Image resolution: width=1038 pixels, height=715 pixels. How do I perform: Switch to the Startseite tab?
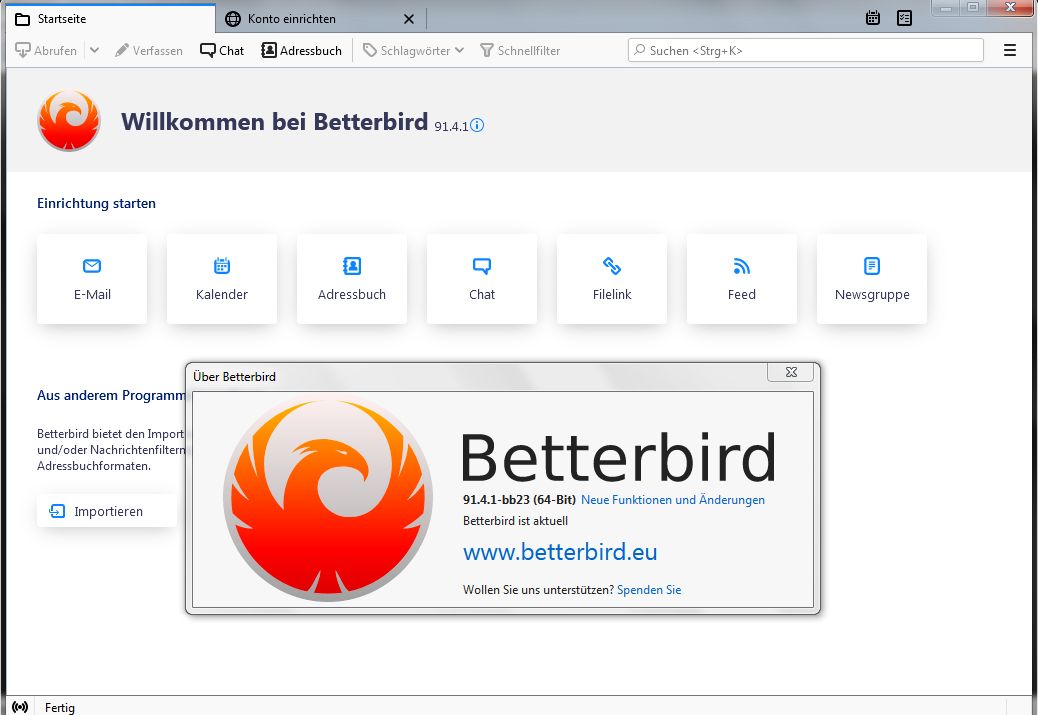(x=111, y=19)
